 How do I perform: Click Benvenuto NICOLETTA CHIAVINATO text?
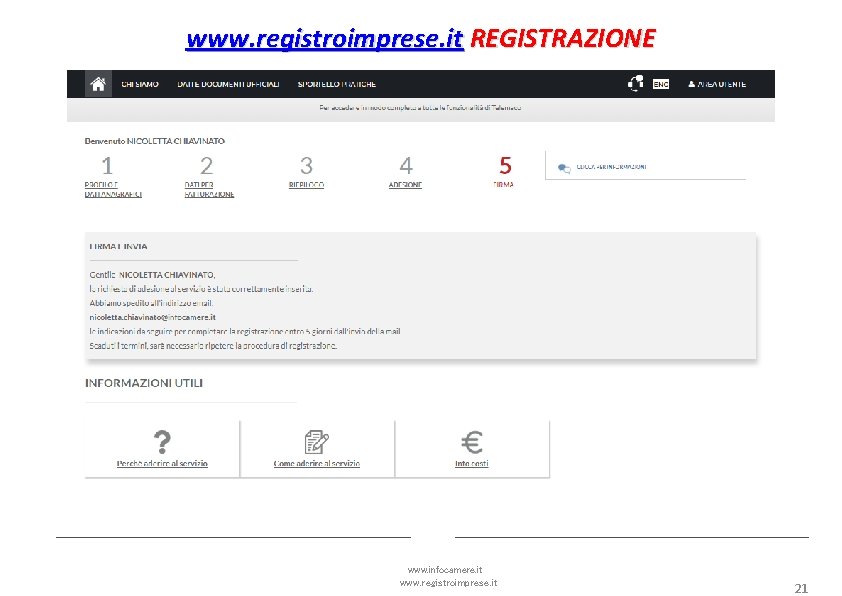pyautogui.click(x=155, y=141)
